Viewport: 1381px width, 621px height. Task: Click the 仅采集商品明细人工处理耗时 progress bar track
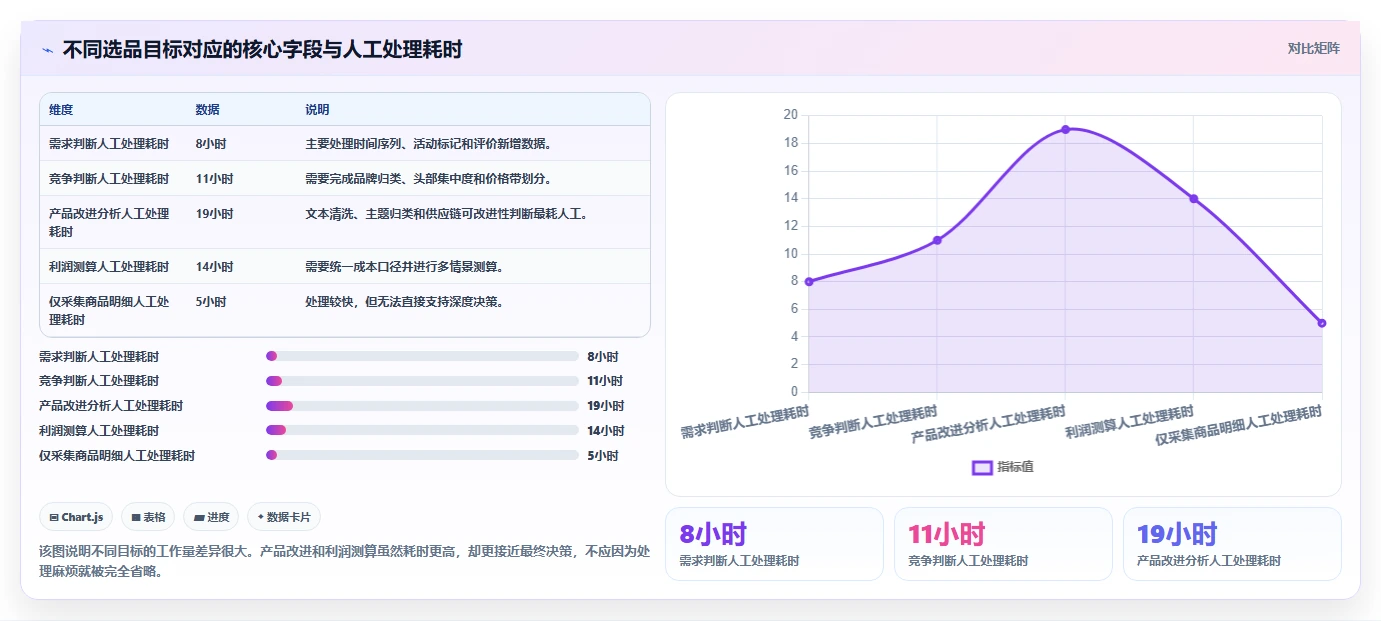(x=422, y=456)
